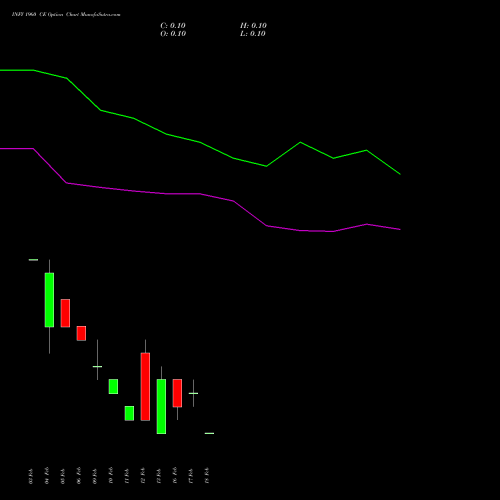Click the small red candle for 06 Feb
This screenshot has height=500, width=500.
[x=81, y=333]
